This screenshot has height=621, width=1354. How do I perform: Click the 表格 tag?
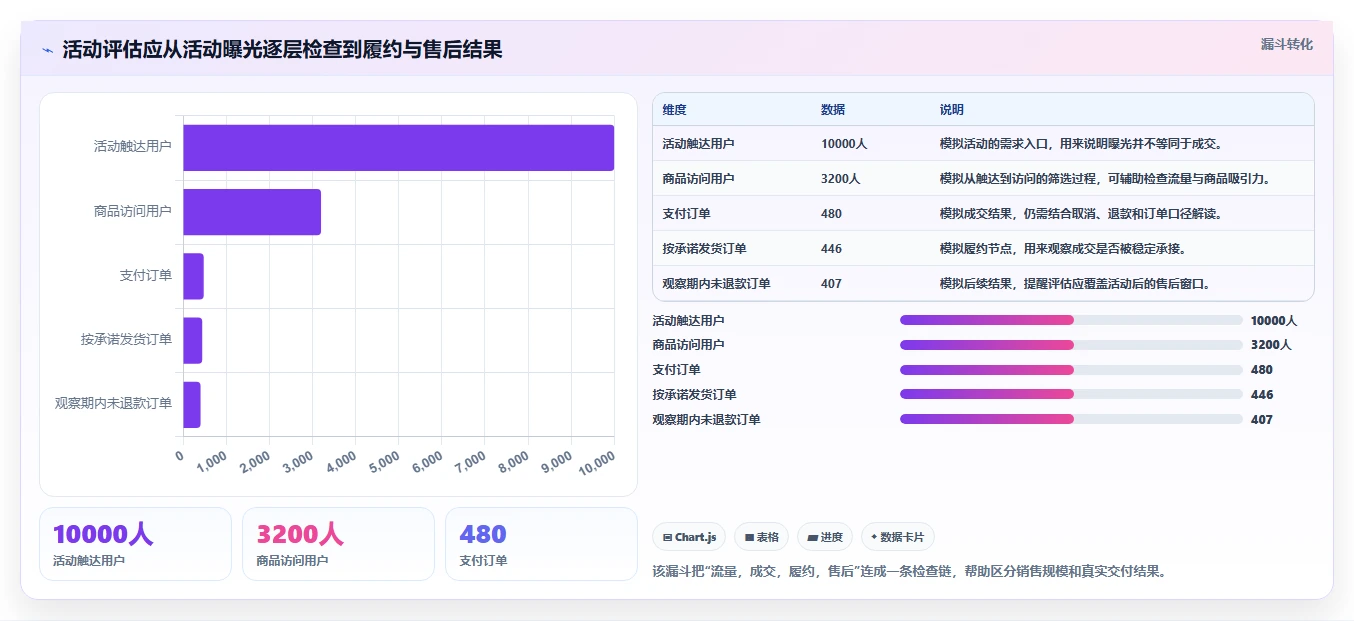pyautogui.click(x=761, y=537)
